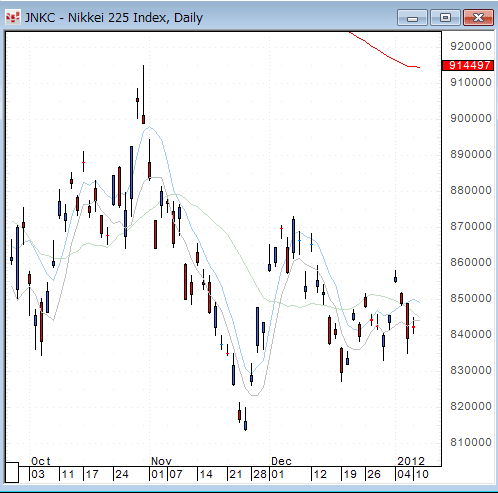This screenshot has width=498, height=493.
Task: Click the 03 date marker under Oct
Action: (38, 474)
